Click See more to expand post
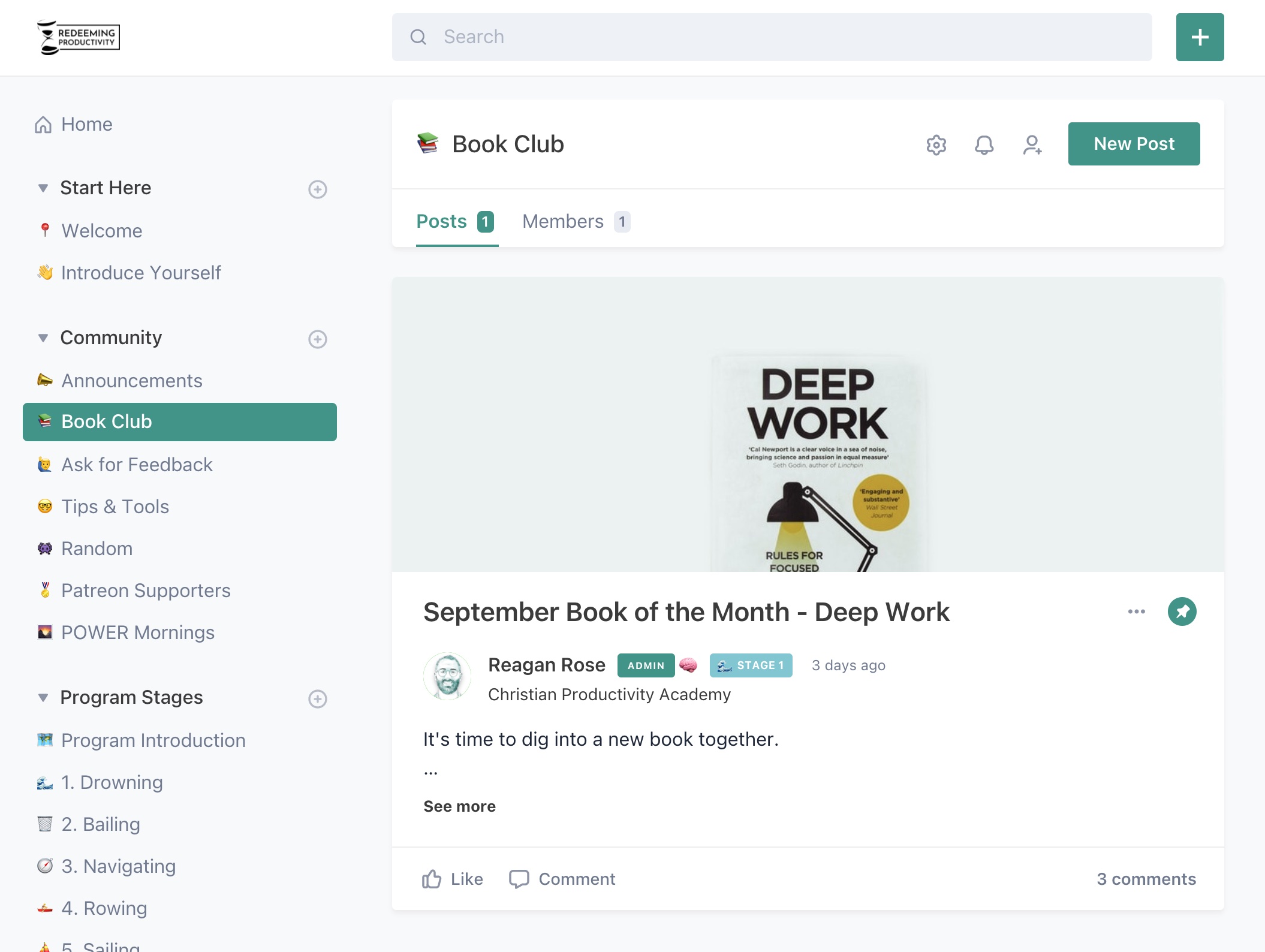1265x952 pixels. 459,806
